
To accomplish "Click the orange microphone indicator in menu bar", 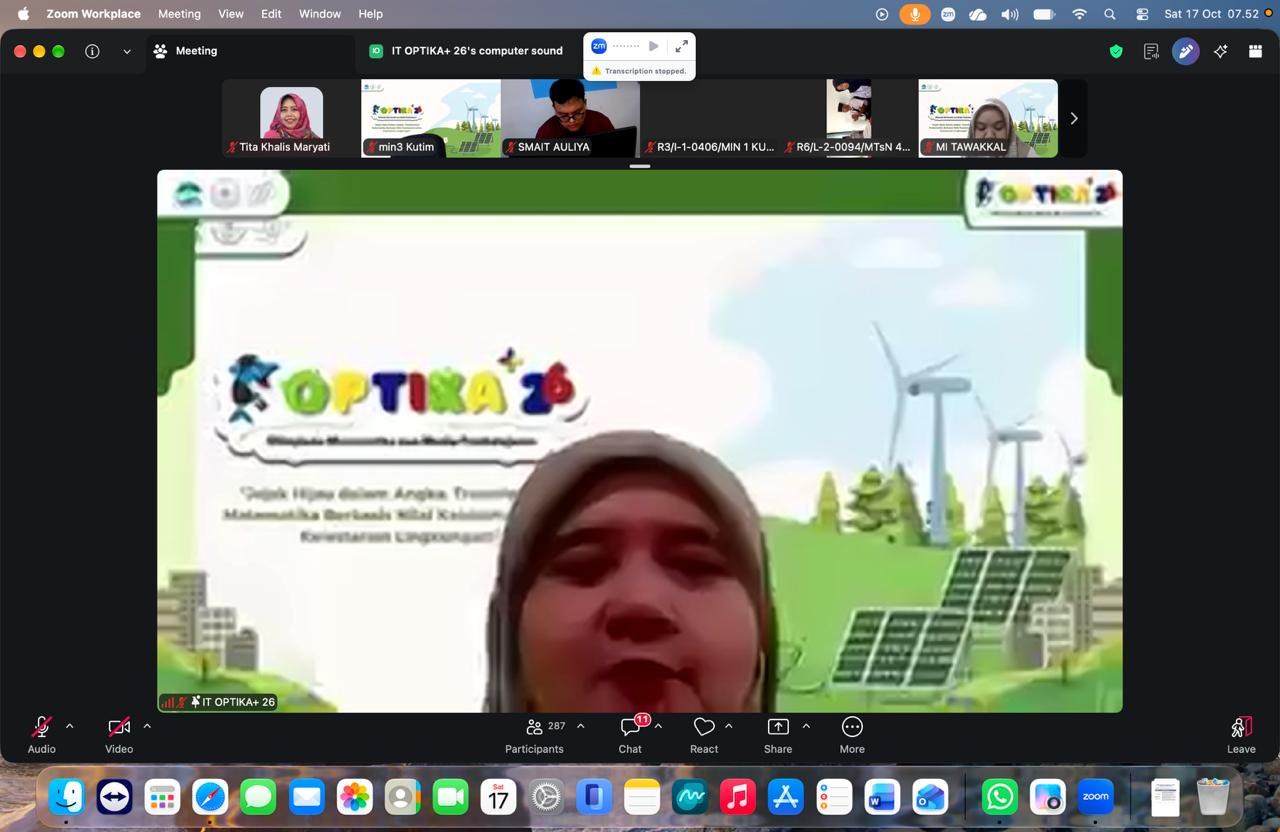I will point(914,14).
